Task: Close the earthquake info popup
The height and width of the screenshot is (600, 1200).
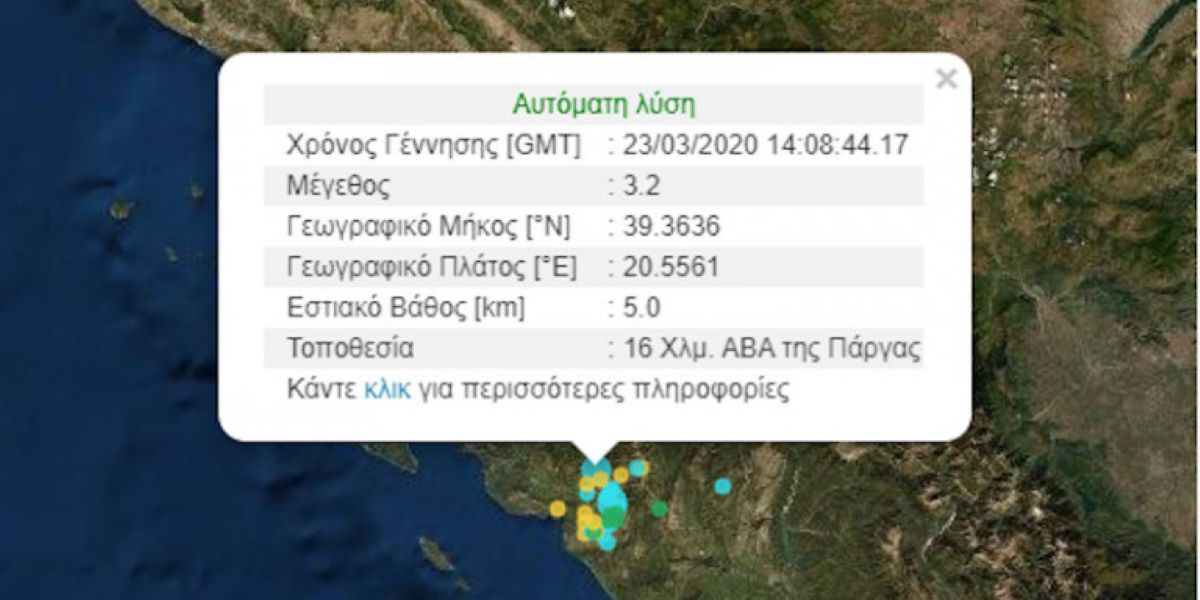Action: tap(945, 79)
